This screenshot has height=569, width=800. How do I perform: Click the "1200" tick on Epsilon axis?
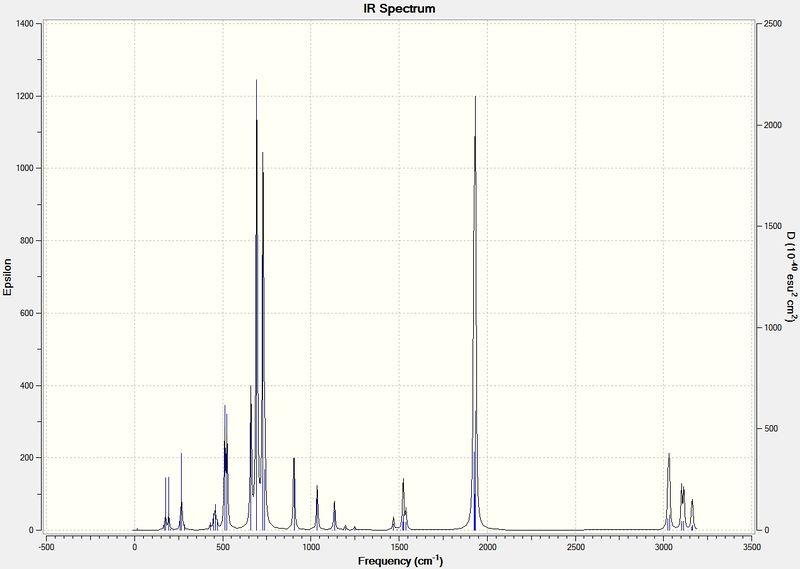(26, 96)
